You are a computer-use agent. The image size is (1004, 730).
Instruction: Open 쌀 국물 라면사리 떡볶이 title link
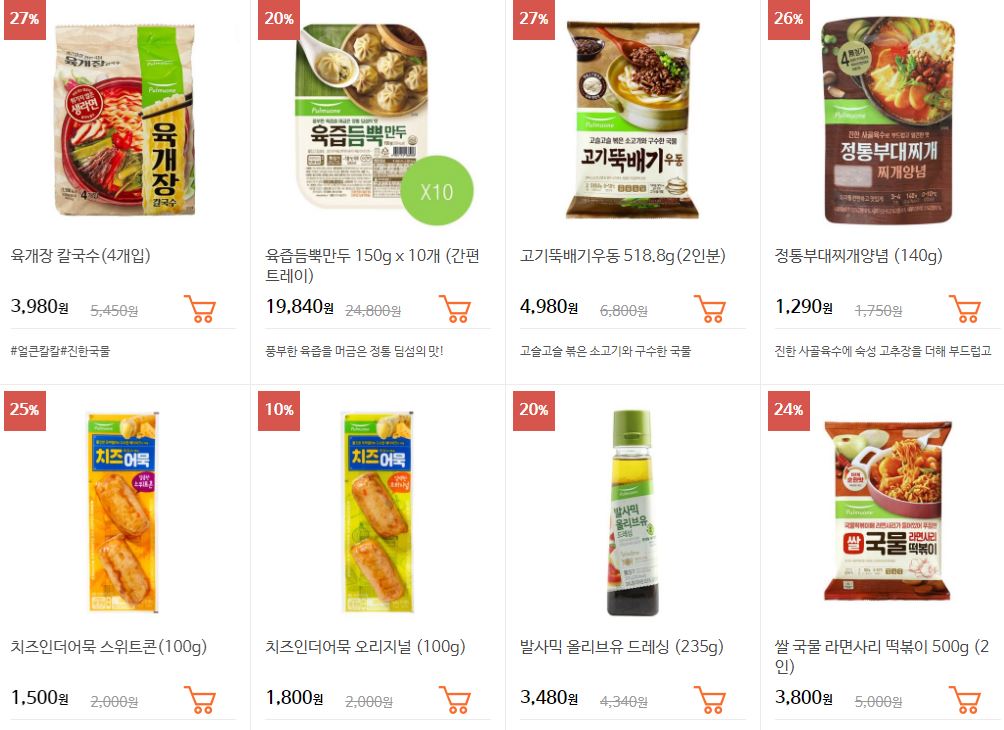tap(881, 656)
